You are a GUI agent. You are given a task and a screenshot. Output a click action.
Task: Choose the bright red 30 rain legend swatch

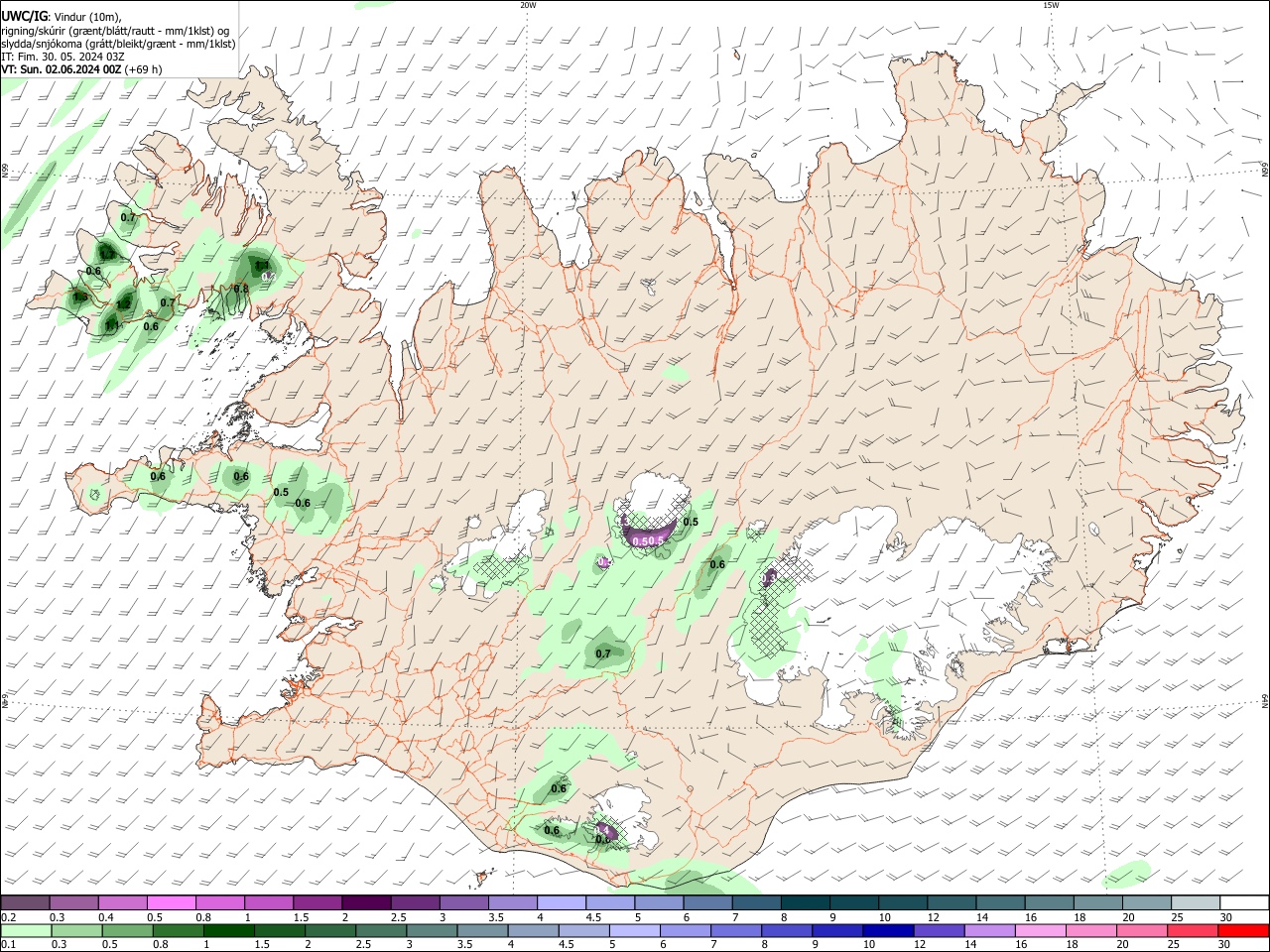click(1243, 930)
